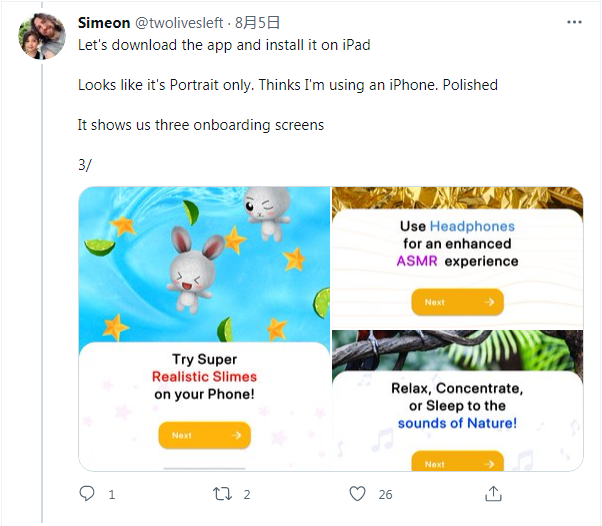Open the share tweet icon

pyautogui.click(x=493, y=494)
